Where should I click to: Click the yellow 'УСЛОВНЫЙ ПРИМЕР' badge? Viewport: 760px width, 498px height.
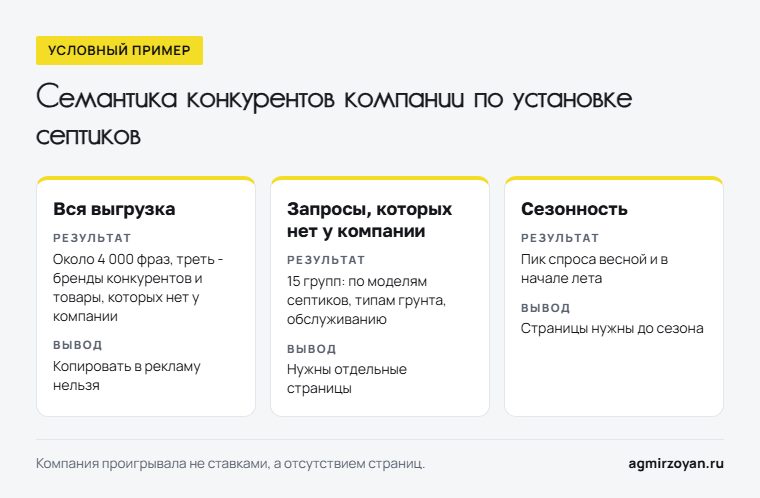point(119,50)
